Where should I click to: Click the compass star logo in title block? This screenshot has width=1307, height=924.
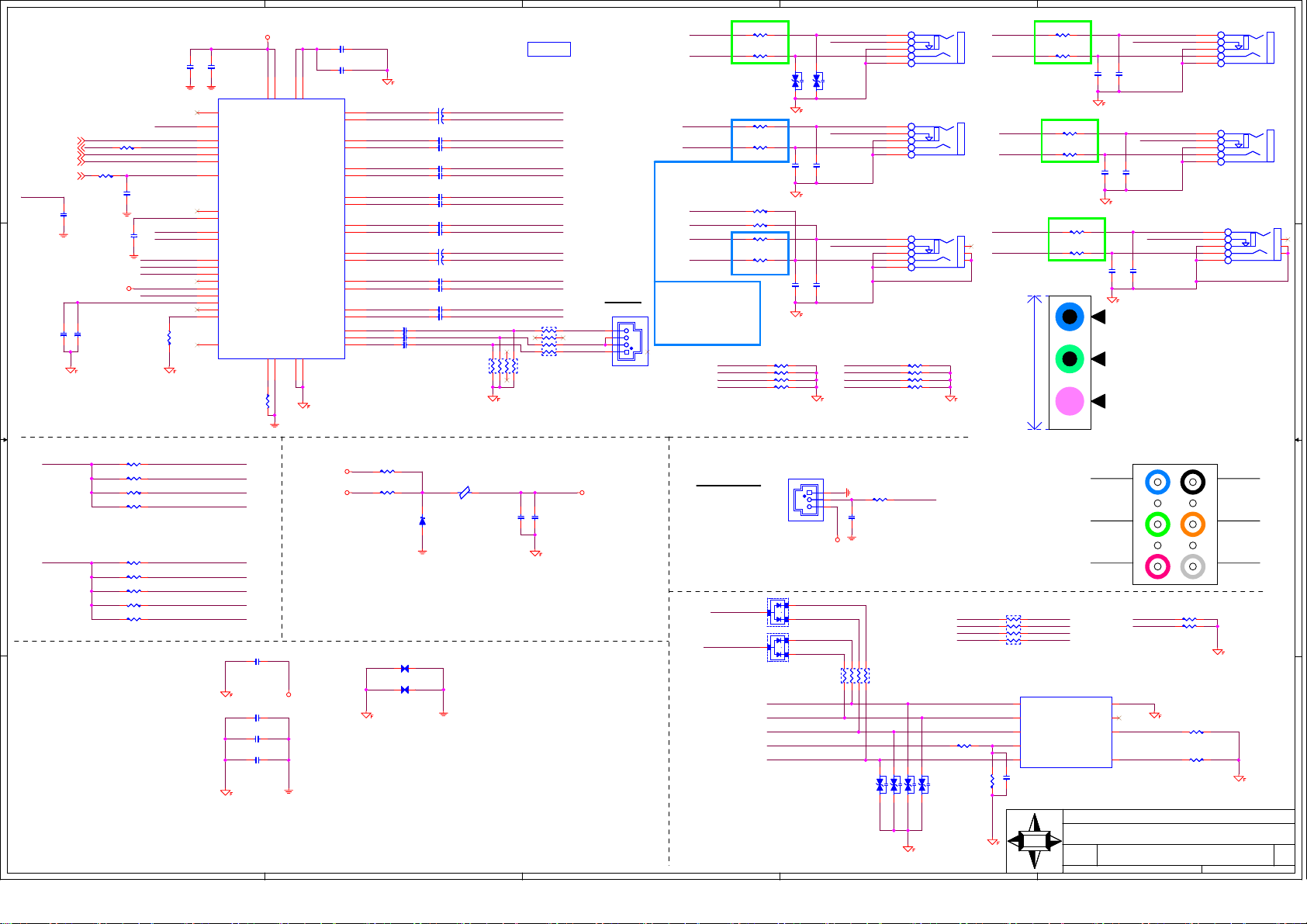click(1035, 841)
